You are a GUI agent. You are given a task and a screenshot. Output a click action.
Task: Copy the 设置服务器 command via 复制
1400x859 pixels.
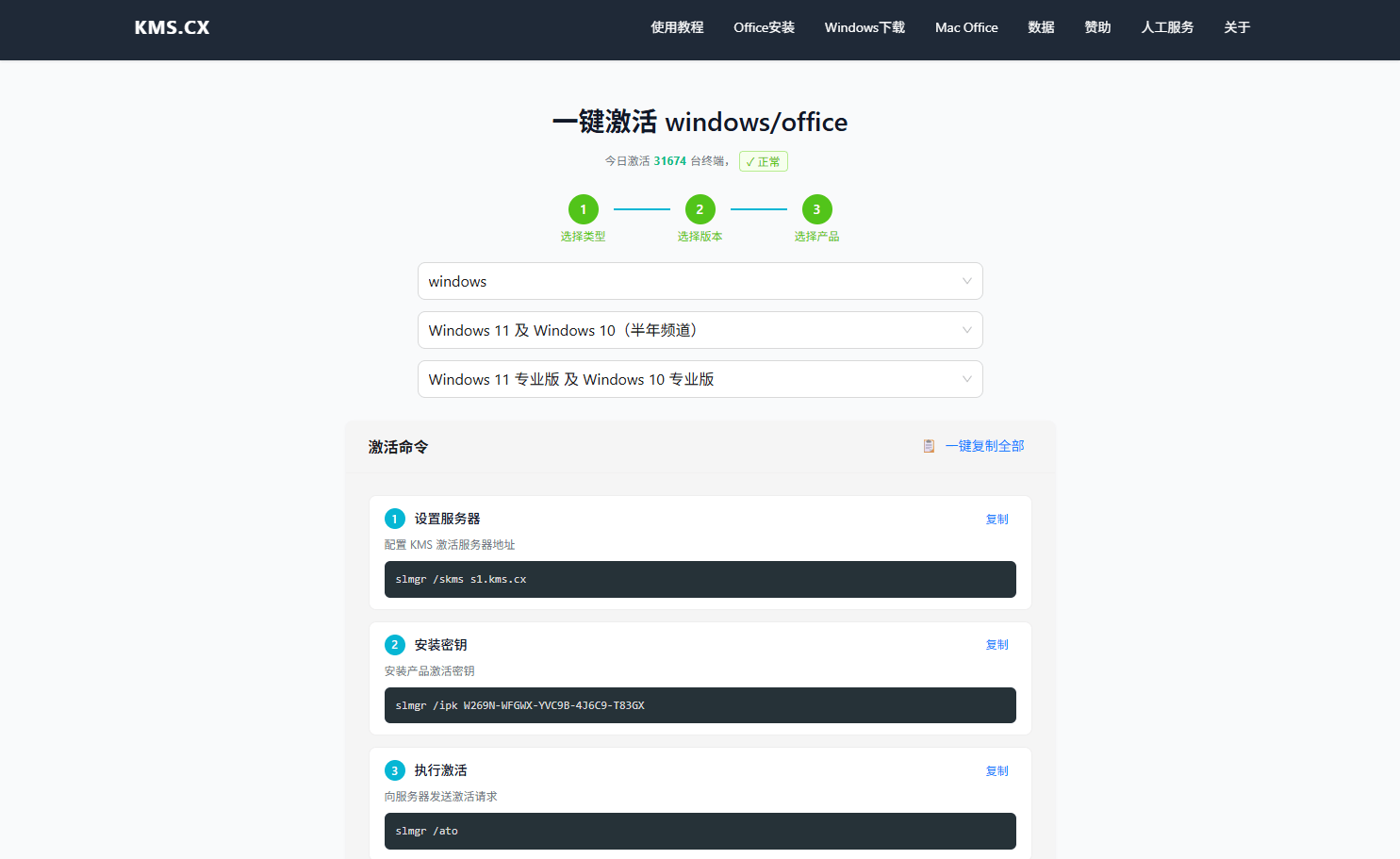point(997,520)
